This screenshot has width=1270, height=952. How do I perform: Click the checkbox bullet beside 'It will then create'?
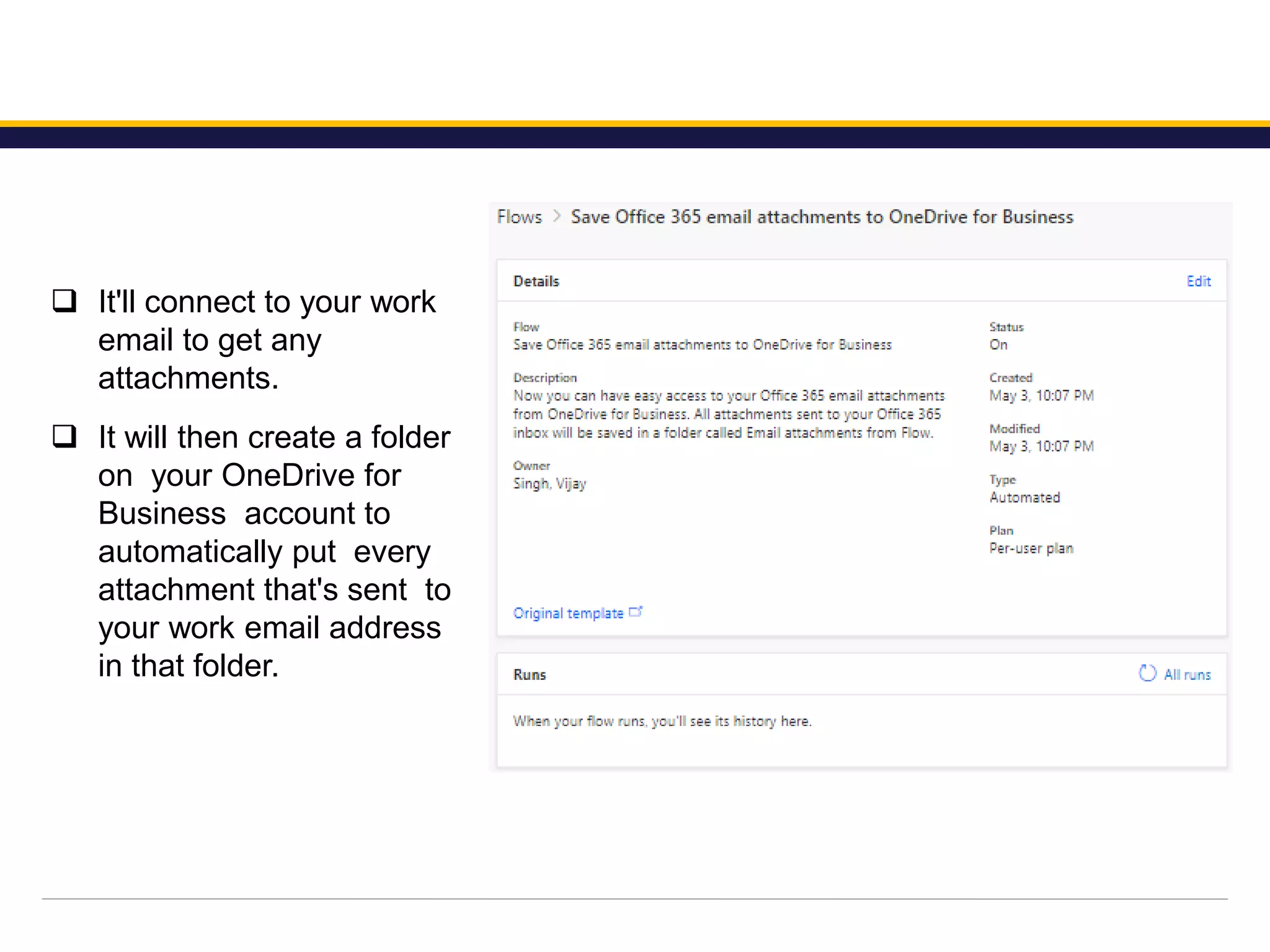(x=64, y=436)
